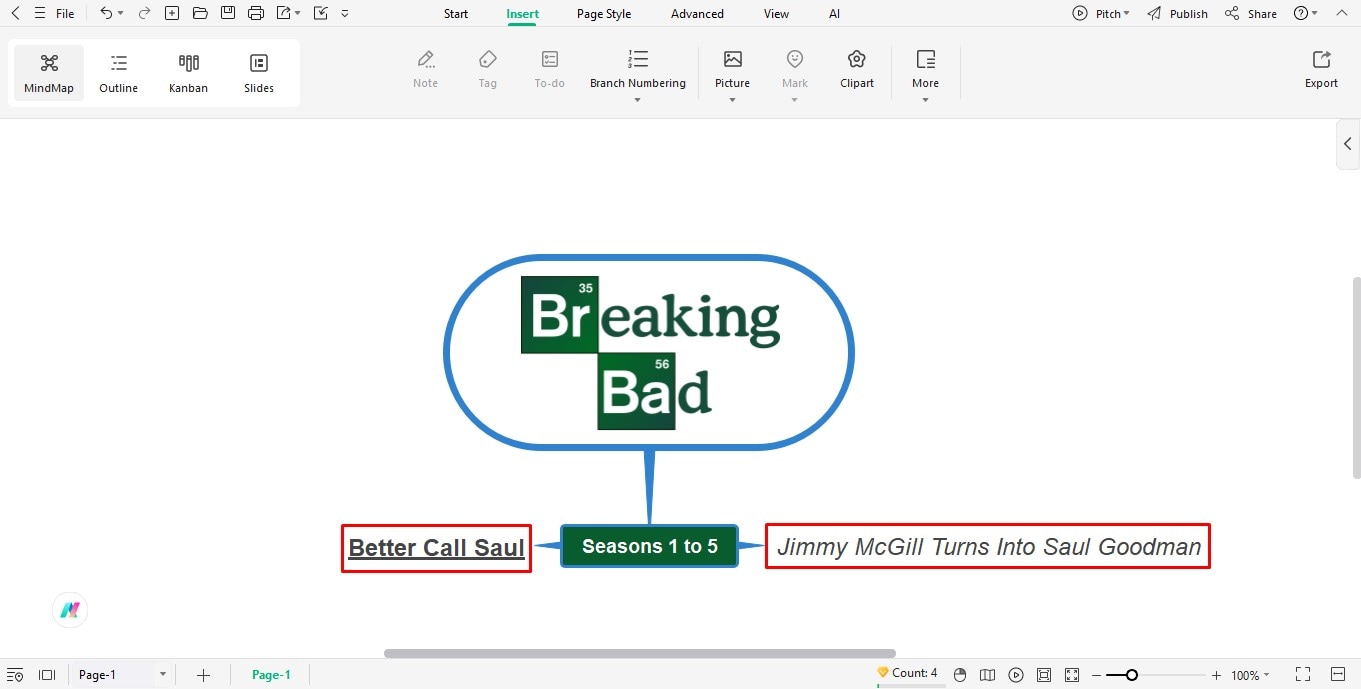Image resolution: width=1361 pixels, height=689 pixels.
Task: Click the zoom slider handle
Action: pyautogui.click(x=1131, y=675)
